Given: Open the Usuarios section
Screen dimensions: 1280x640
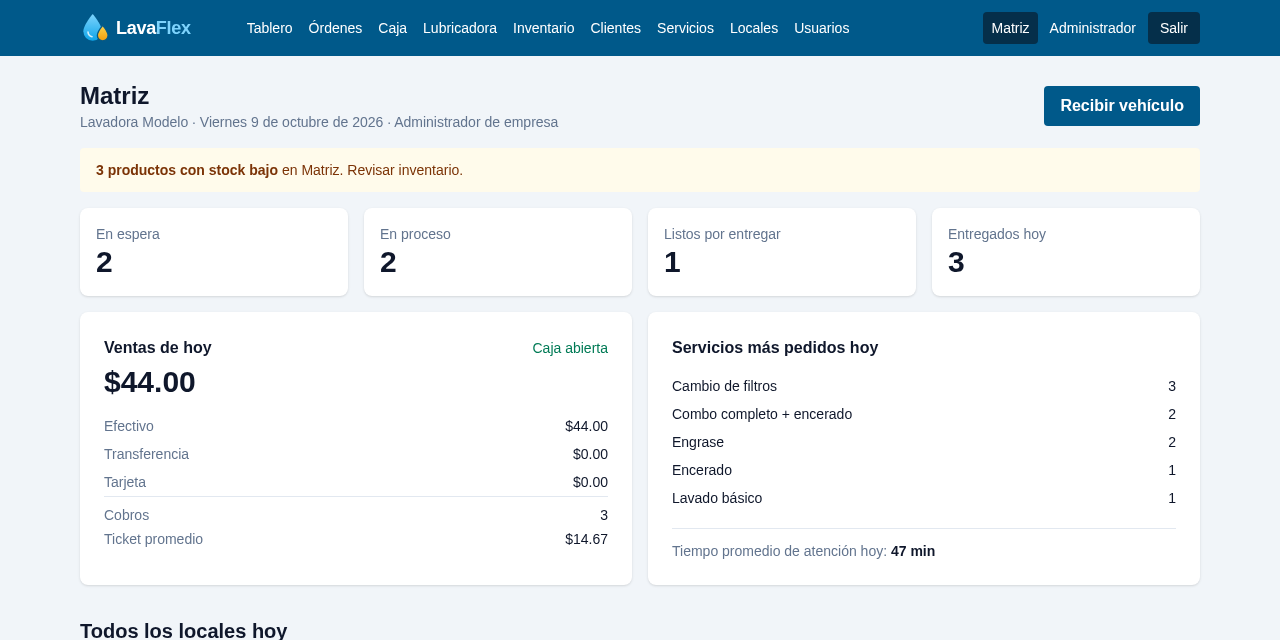Looking at the screenshot, I should 821,28.
